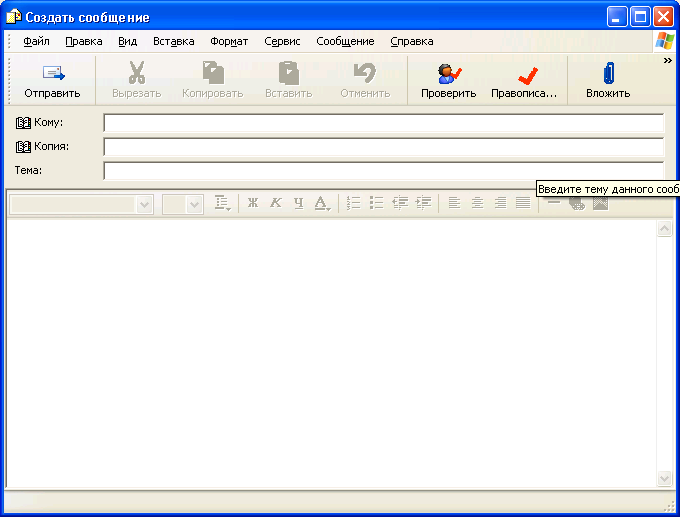680x517 pixels.
Task: Close the Создать сообщение window
Action: click(x=663, y=17)
